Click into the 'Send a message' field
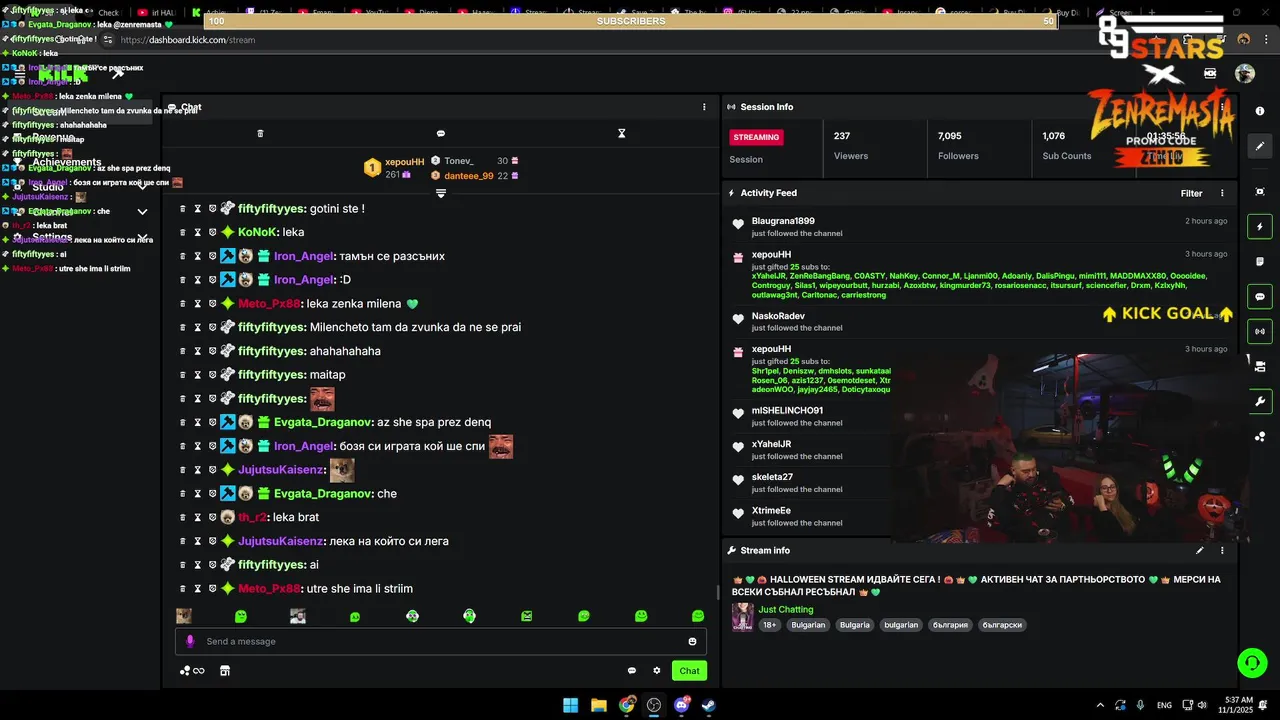This screenshot has width=1280, height=720. point(440,641)
